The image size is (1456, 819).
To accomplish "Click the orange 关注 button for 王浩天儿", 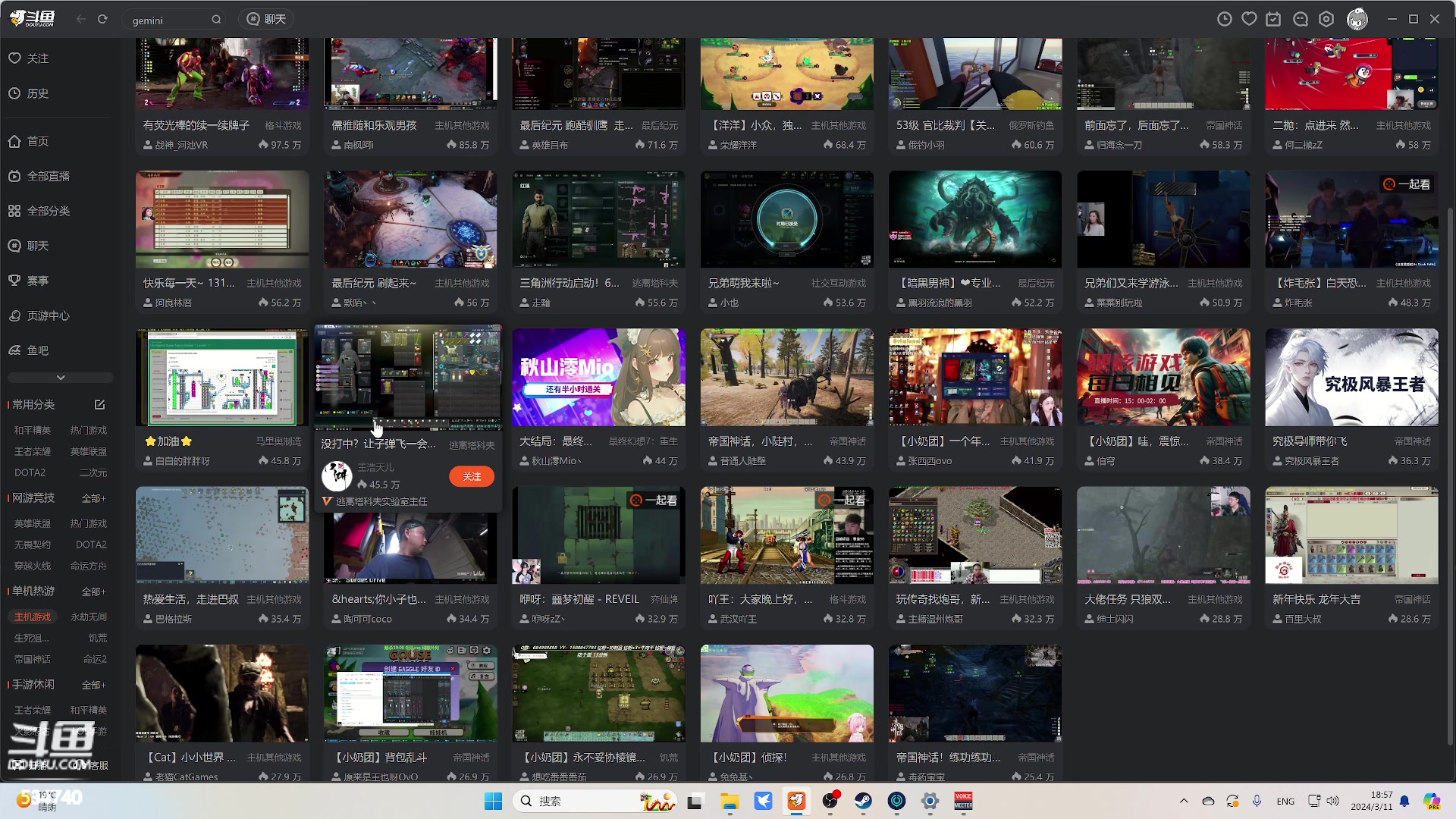I will (472, 477).
